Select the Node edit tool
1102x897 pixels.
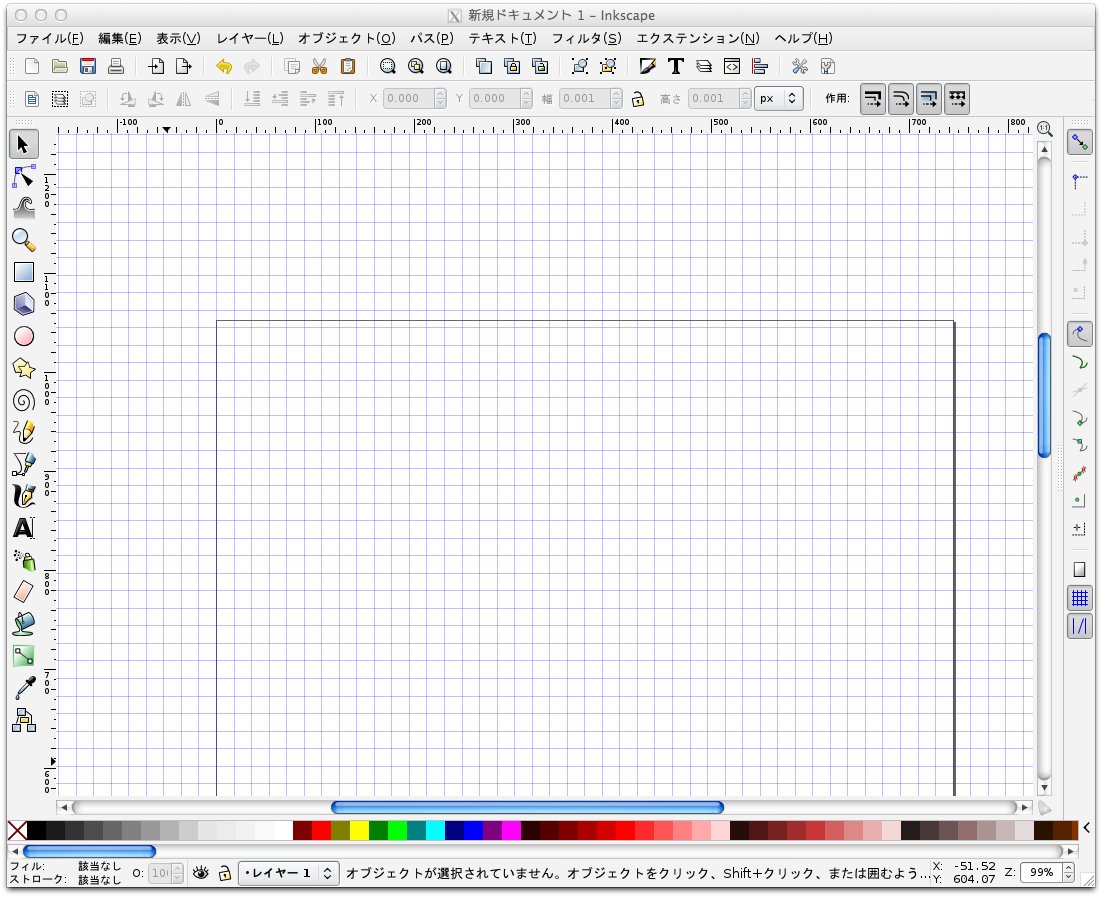(24, 176)
